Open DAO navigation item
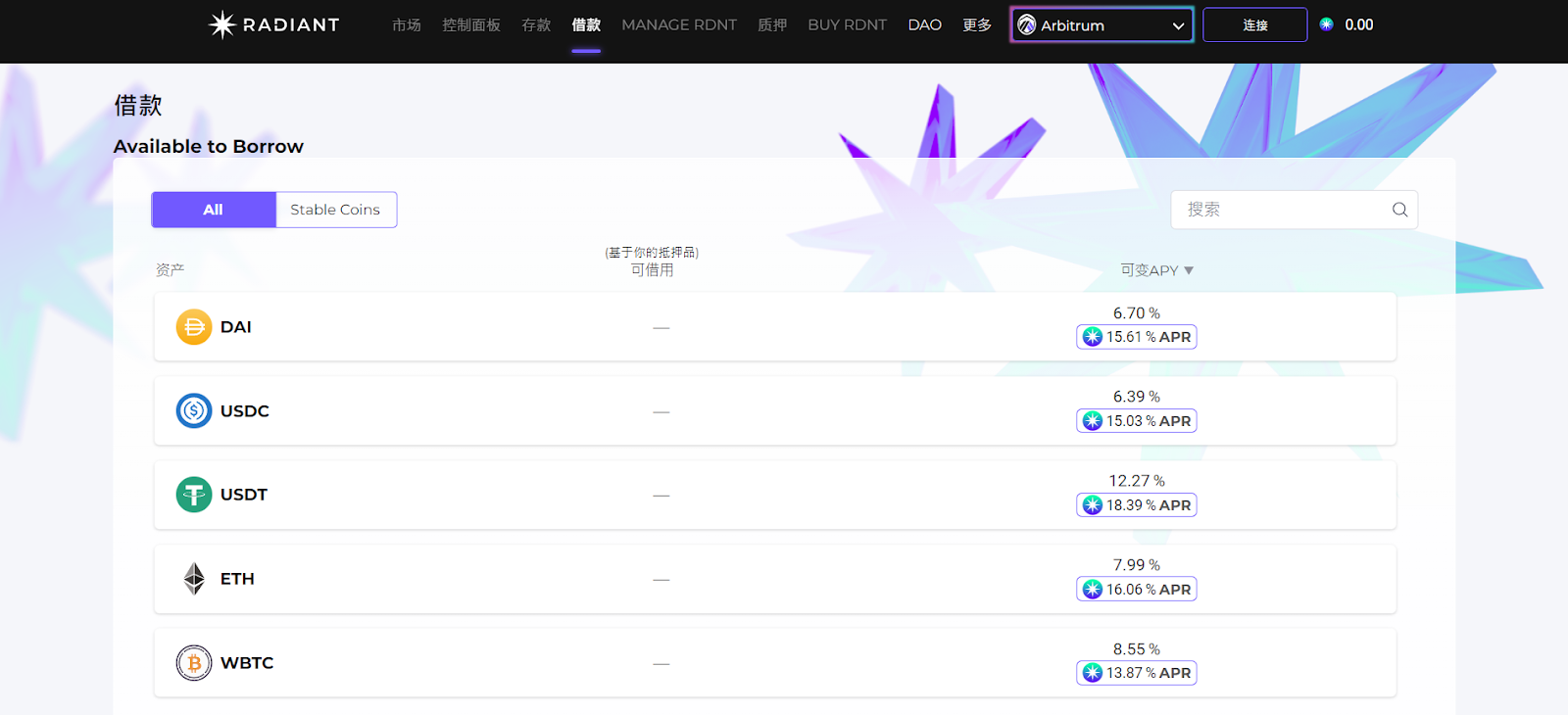 click(925, 24)
